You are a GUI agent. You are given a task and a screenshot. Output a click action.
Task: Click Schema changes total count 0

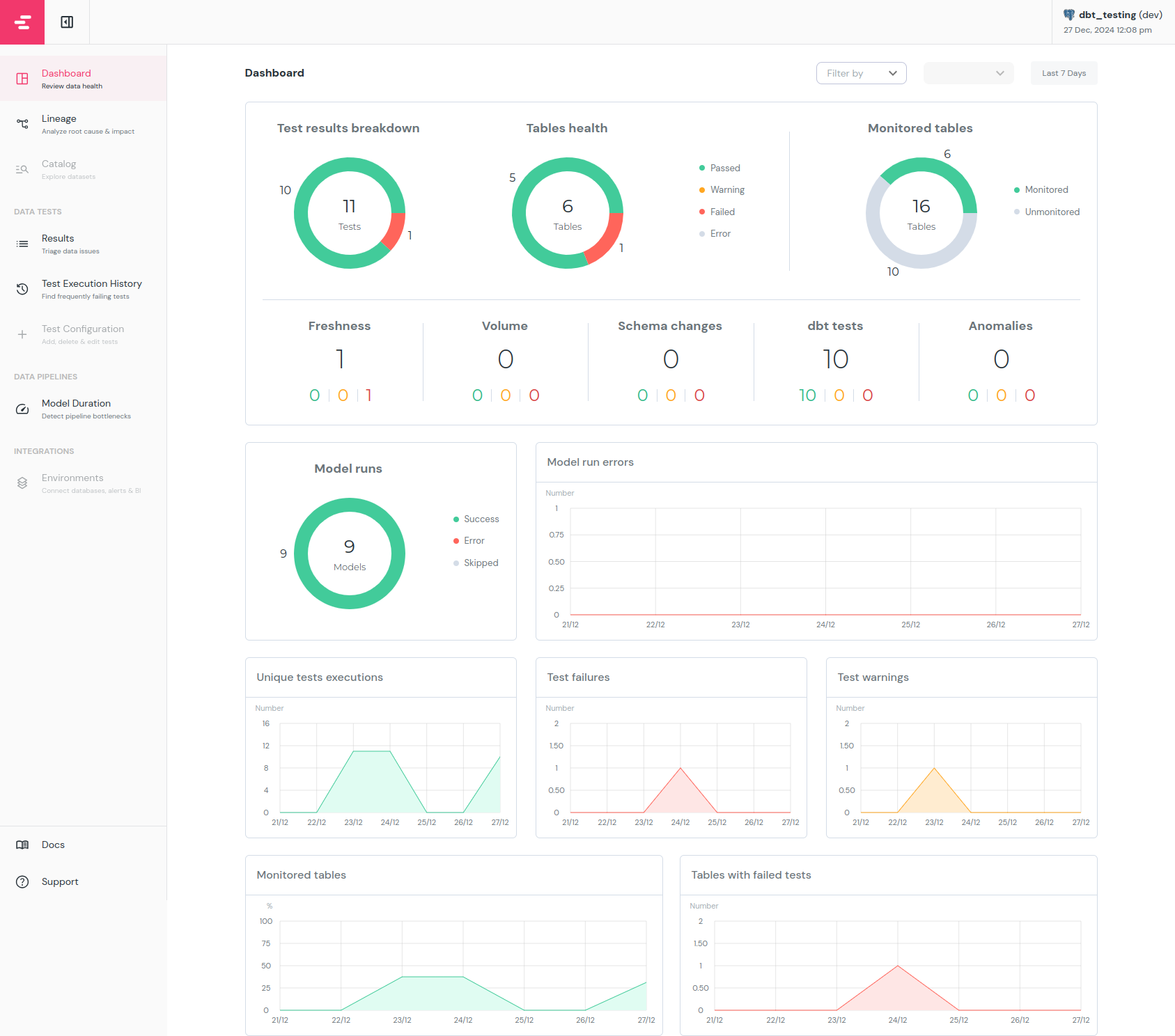tap(670, 359)
